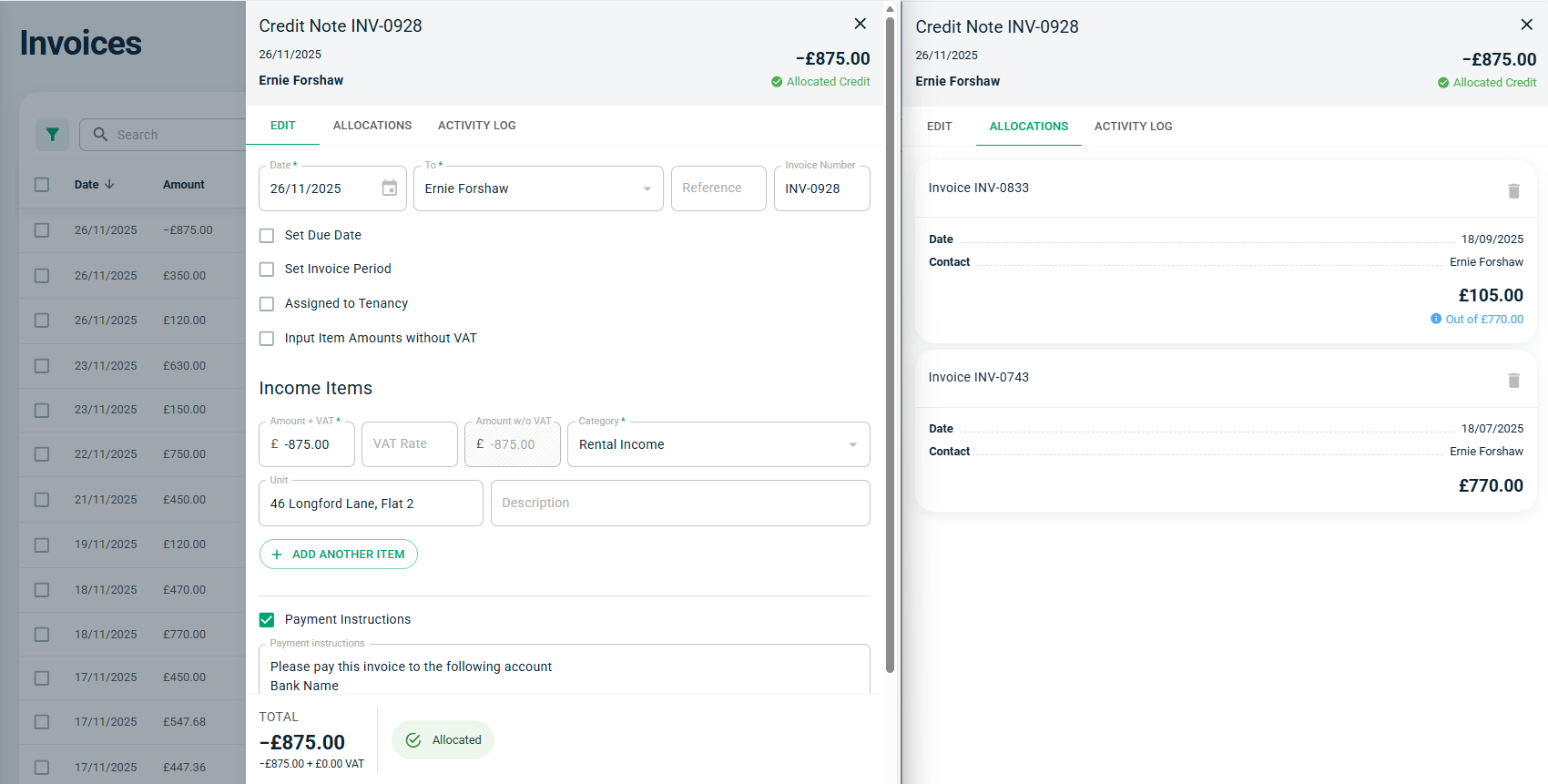Close the right Credit Note panel
Screen dimensions: 1548x784
pyautogui.click(x=1526, y=25)
